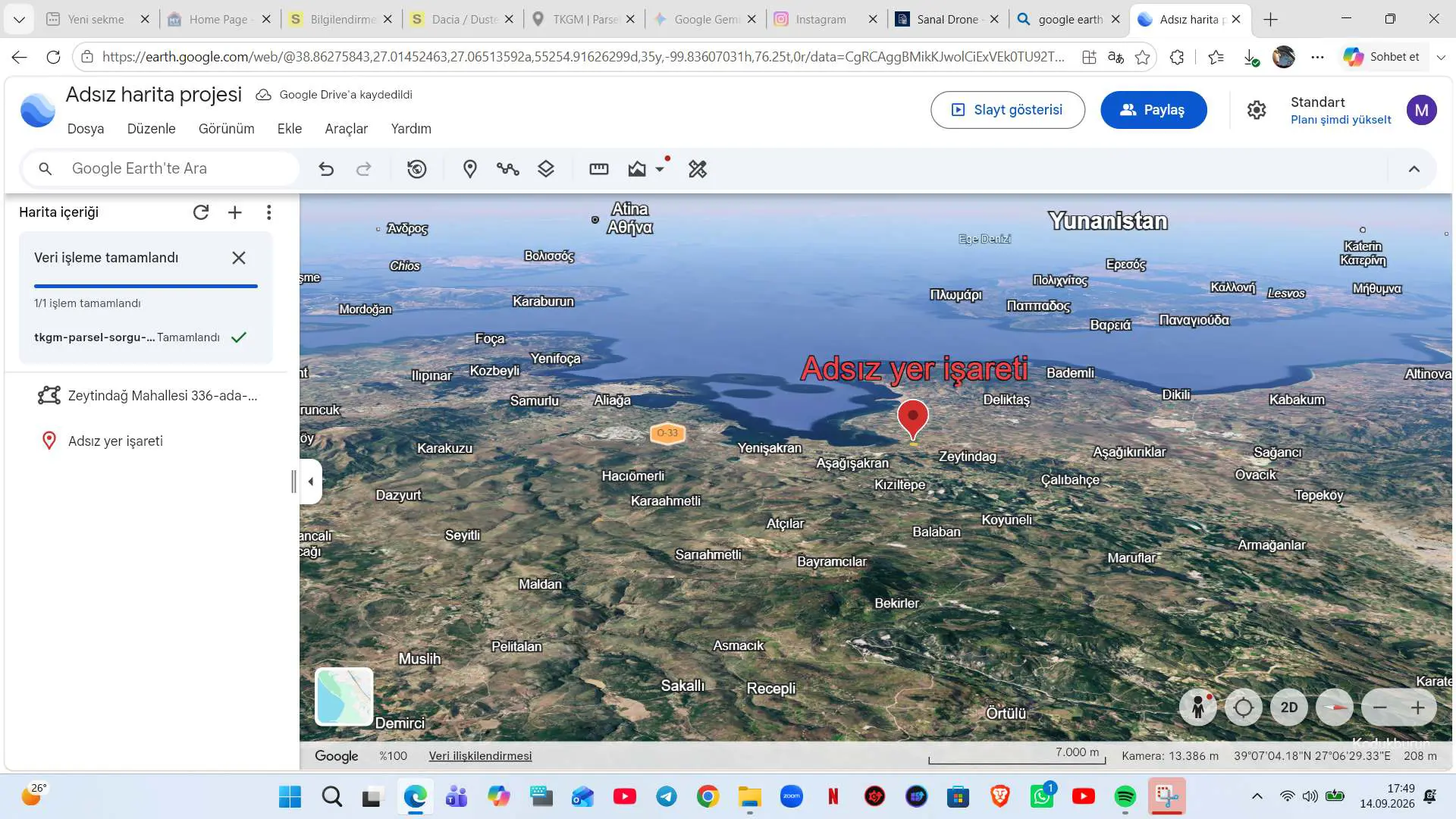Expand the image overlay dropdown arrow
Screen dimensions: 1456x819
tap(660, 169)
